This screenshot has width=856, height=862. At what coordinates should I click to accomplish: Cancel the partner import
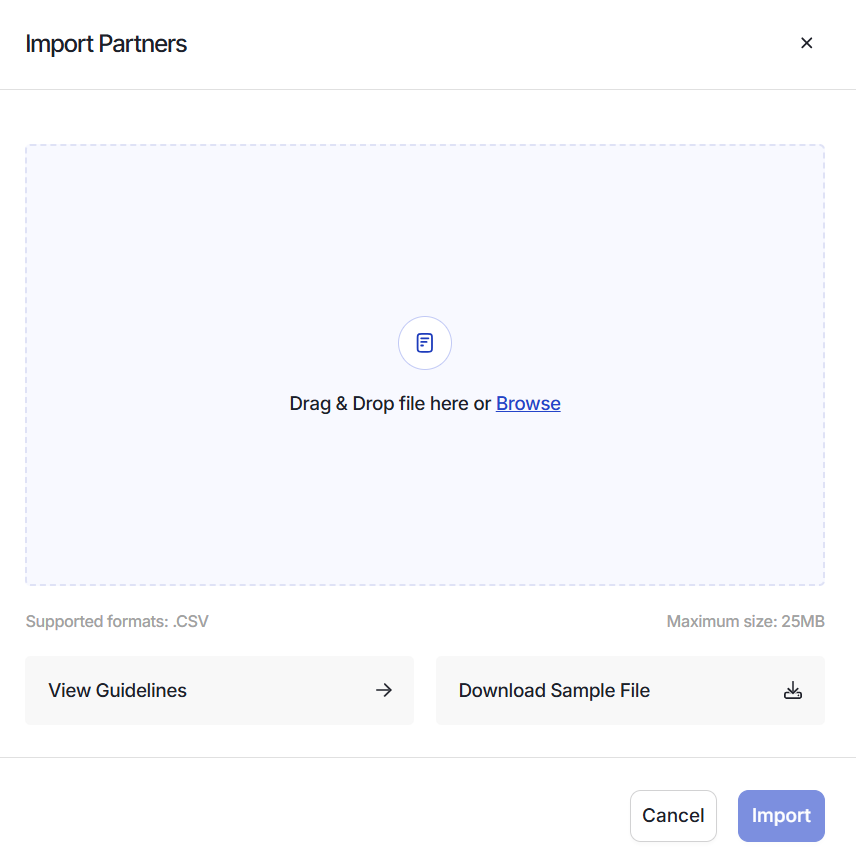coord(673,816)
